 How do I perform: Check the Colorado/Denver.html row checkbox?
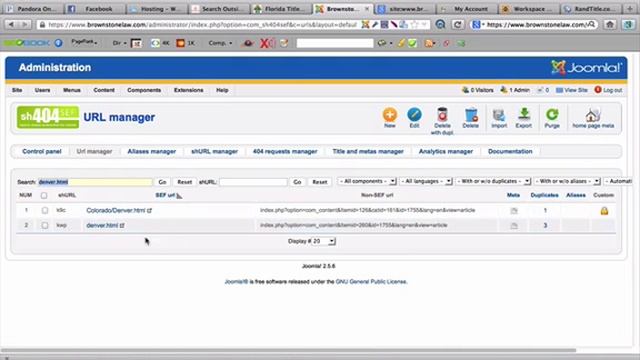coord(44,211)
